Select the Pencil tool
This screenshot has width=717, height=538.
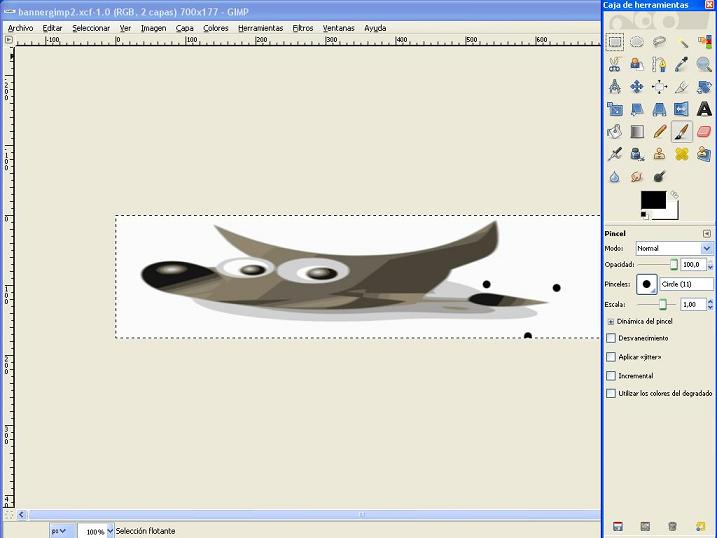tap(659, 132)
